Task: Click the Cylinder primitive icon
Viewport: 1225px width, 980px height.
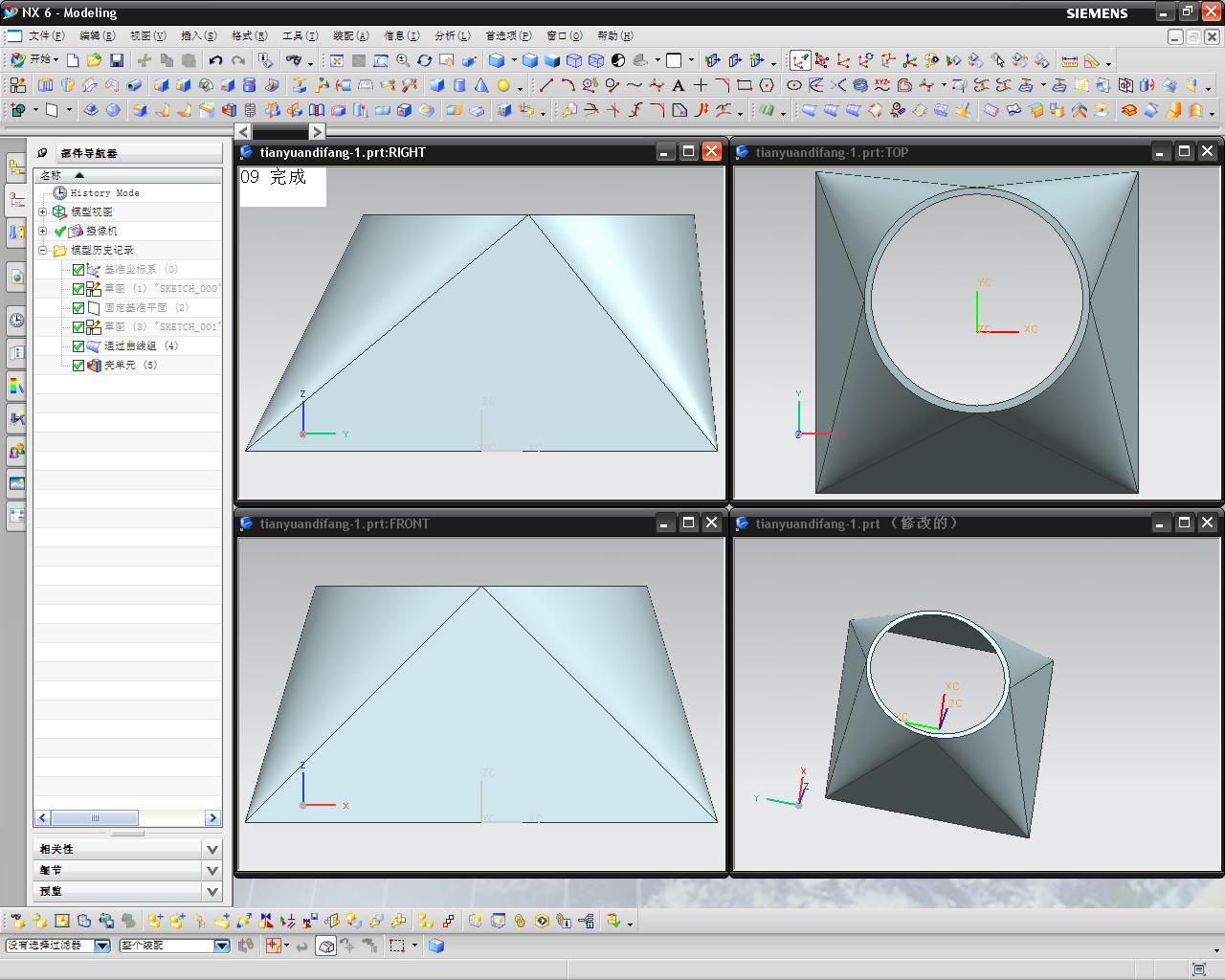Action: tap(459, 85)
